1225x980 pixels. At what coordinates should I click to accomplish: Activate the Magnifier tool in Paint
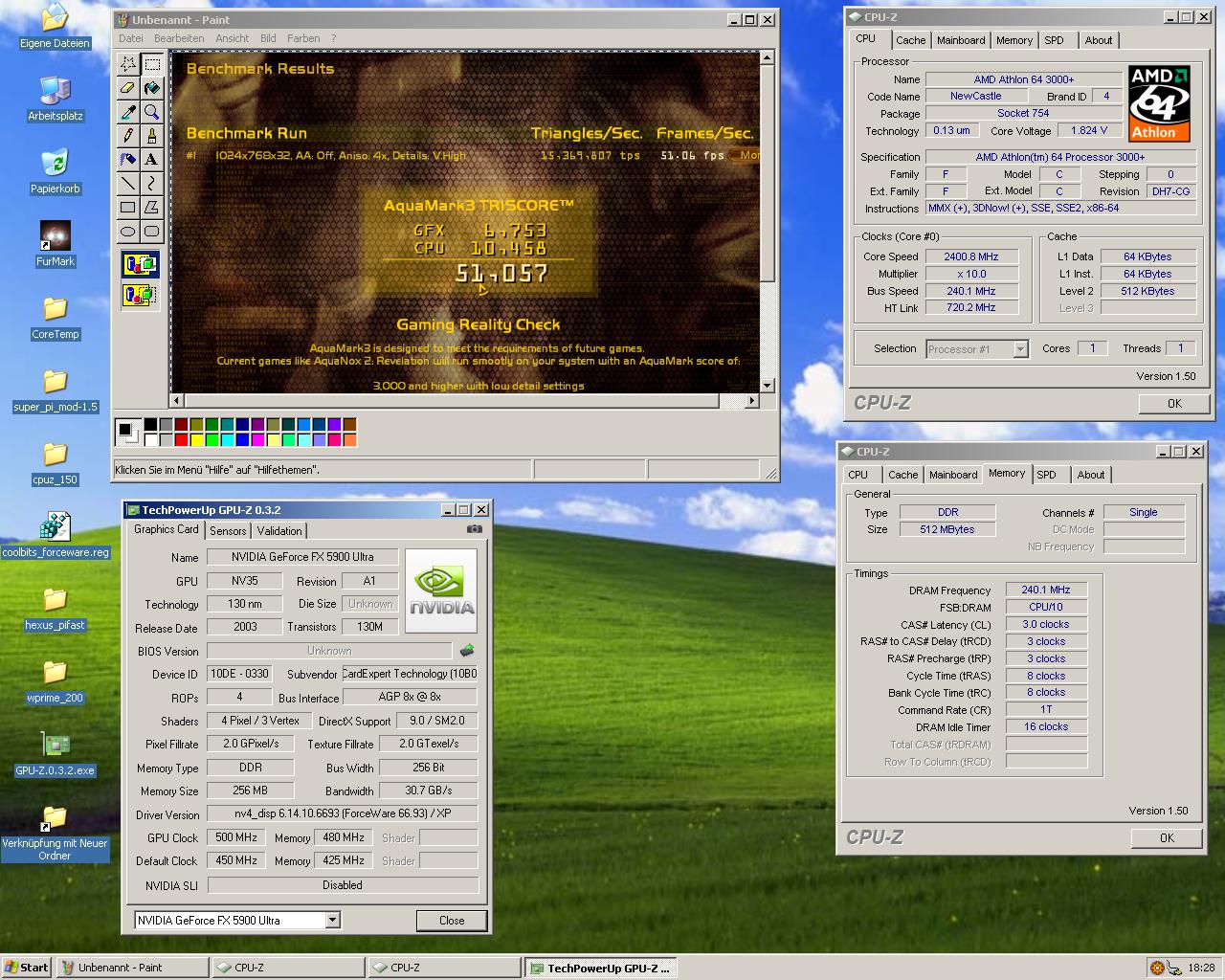(x=151, y=112)
